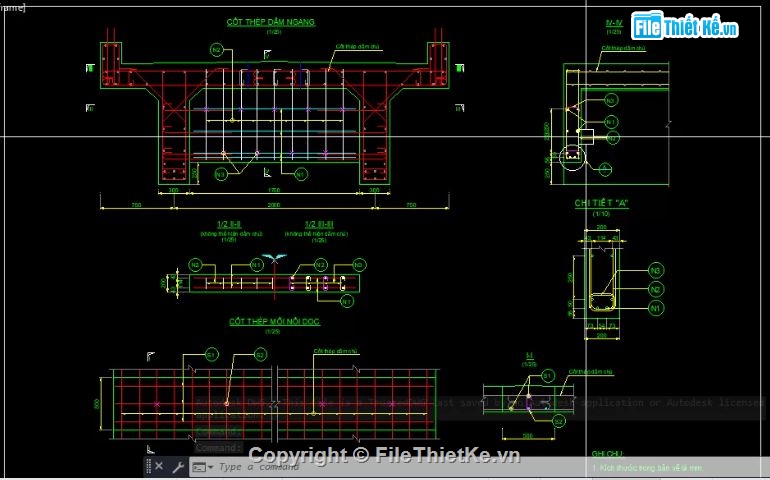Select the '500' dimension under section I-I
770x480 pixels.
528,436
